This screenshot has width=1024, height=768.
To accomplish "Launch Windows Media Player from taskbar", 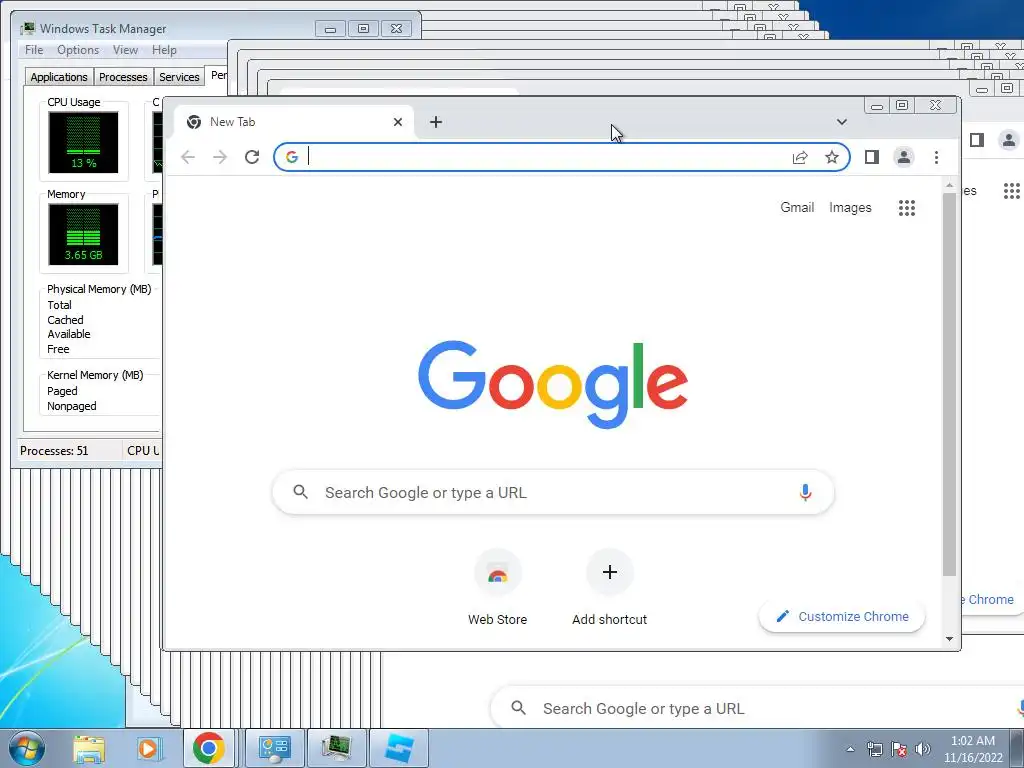I will pos(148,749).
